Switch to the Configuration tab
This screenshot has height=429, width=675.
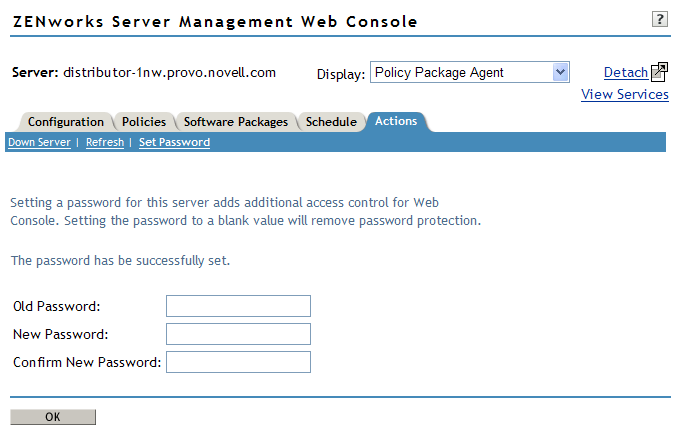pyautogui.click(x=66, y=122)
